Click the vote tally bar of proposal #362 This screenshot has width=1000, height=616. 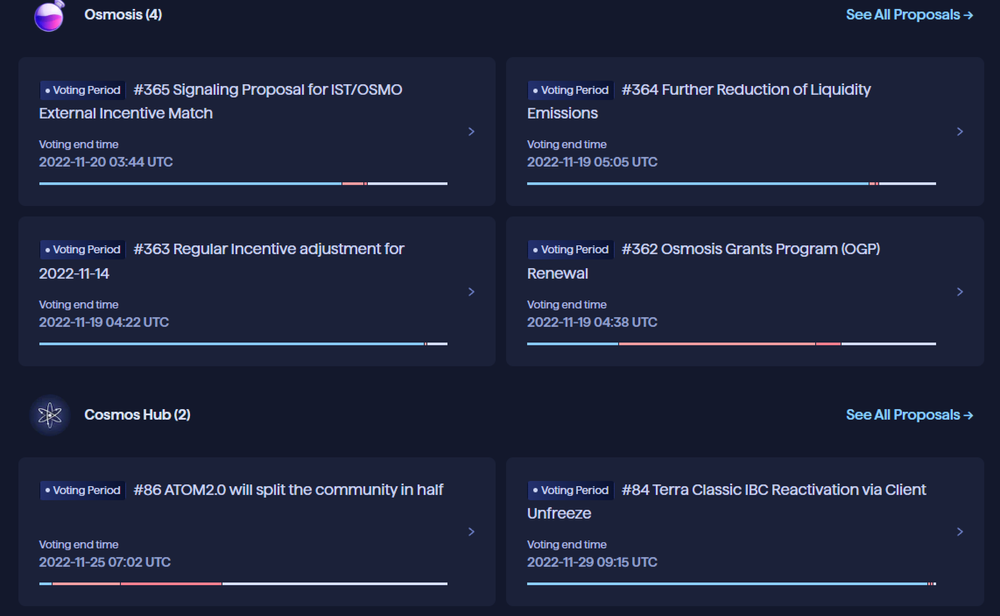732,344
